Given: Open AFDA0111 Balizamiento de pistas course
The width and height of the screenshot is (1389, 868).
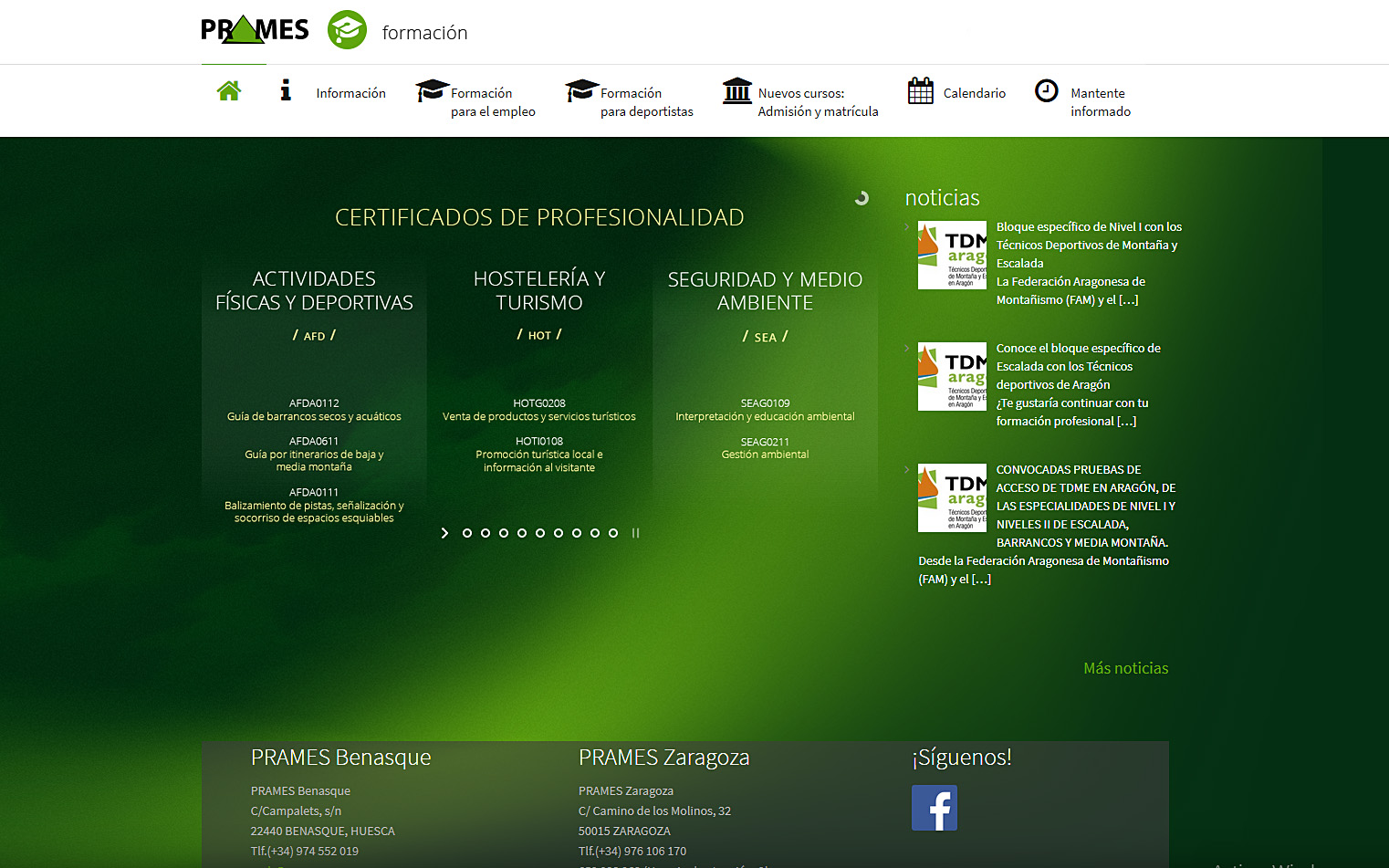Looking at the screenshot, I should click(314, 505).
